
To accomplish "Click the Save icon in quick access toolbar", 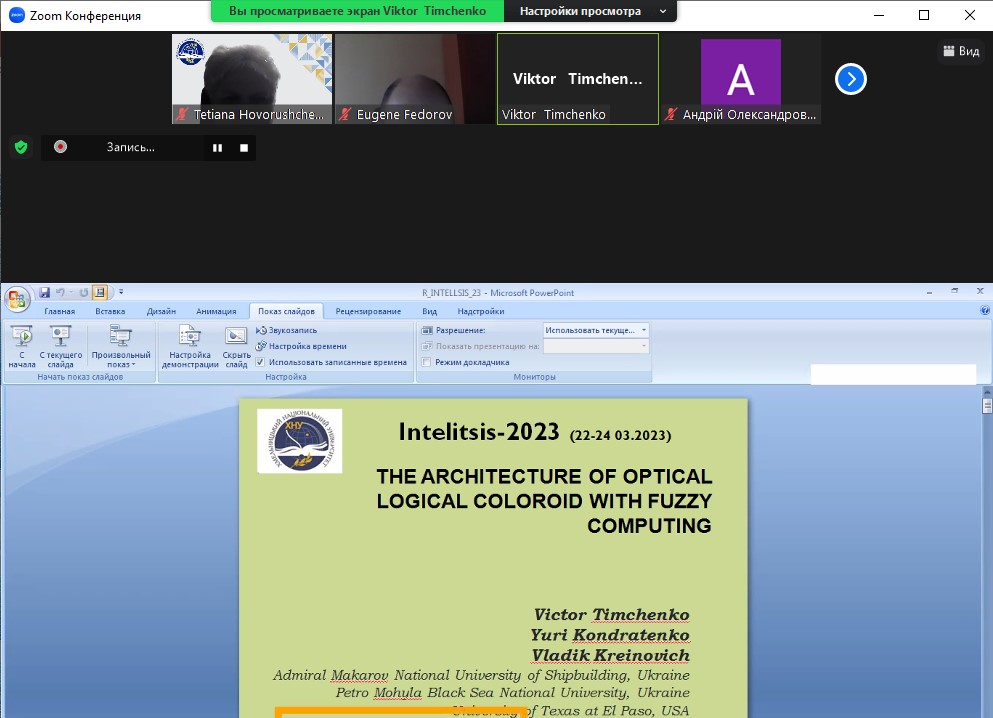I will click(44, 293).
